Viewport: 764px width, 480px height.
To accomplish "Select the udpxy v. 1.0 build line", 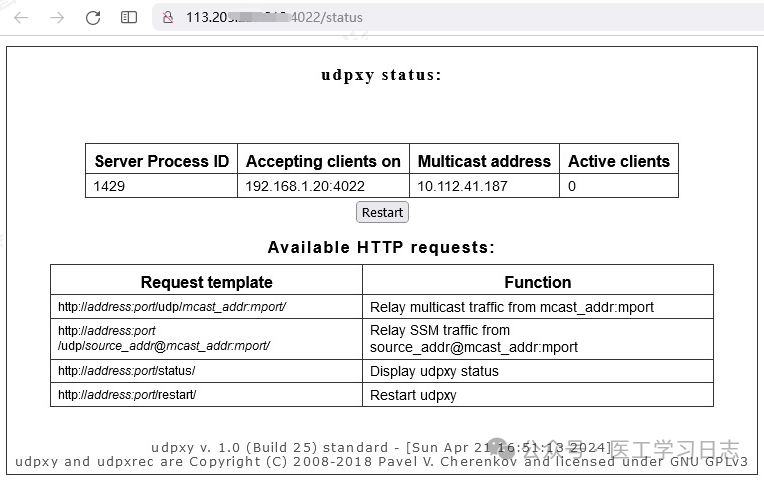I will click(381, 447).
